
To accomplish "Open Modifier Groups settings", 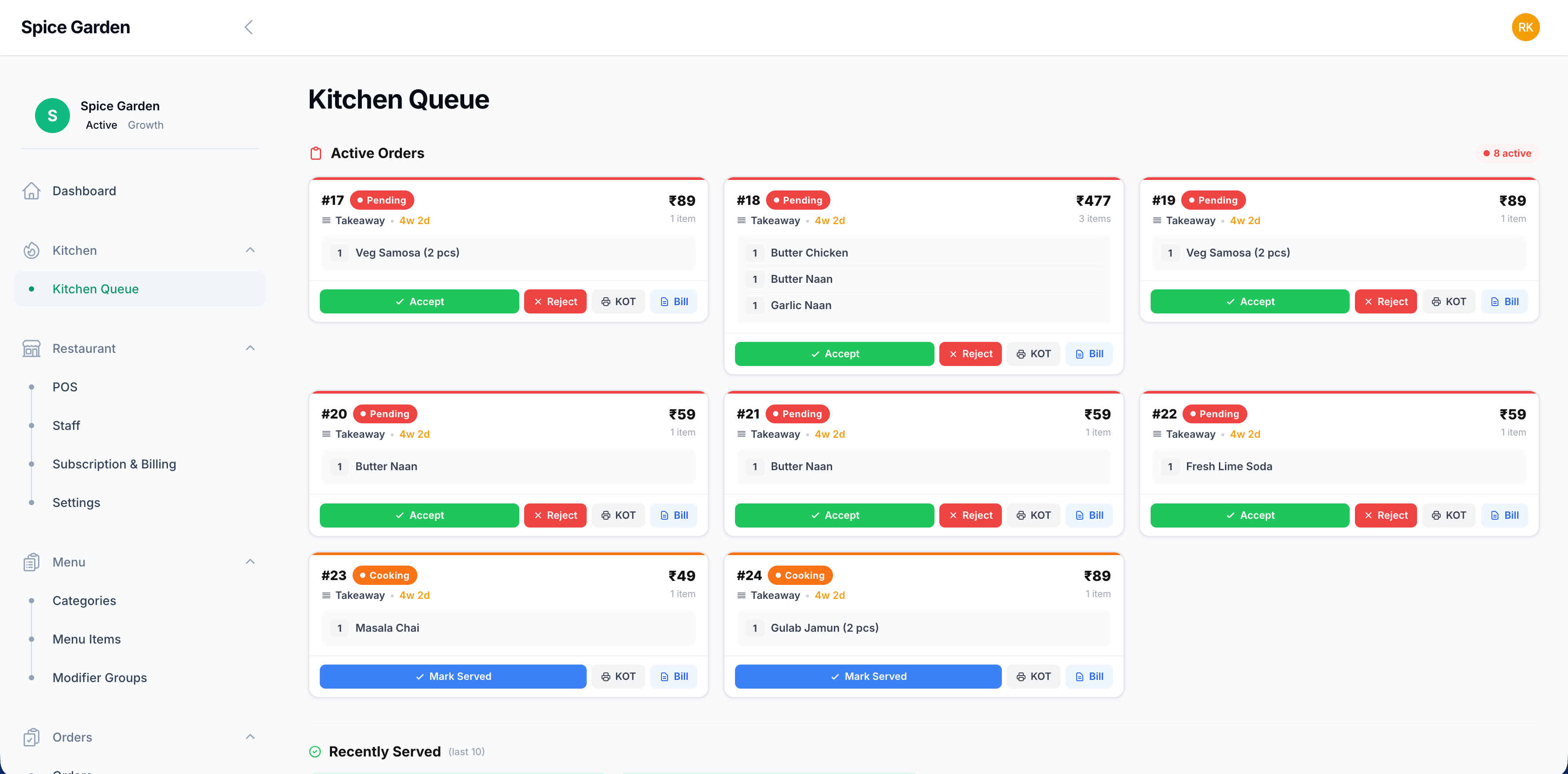I will 99,677.
